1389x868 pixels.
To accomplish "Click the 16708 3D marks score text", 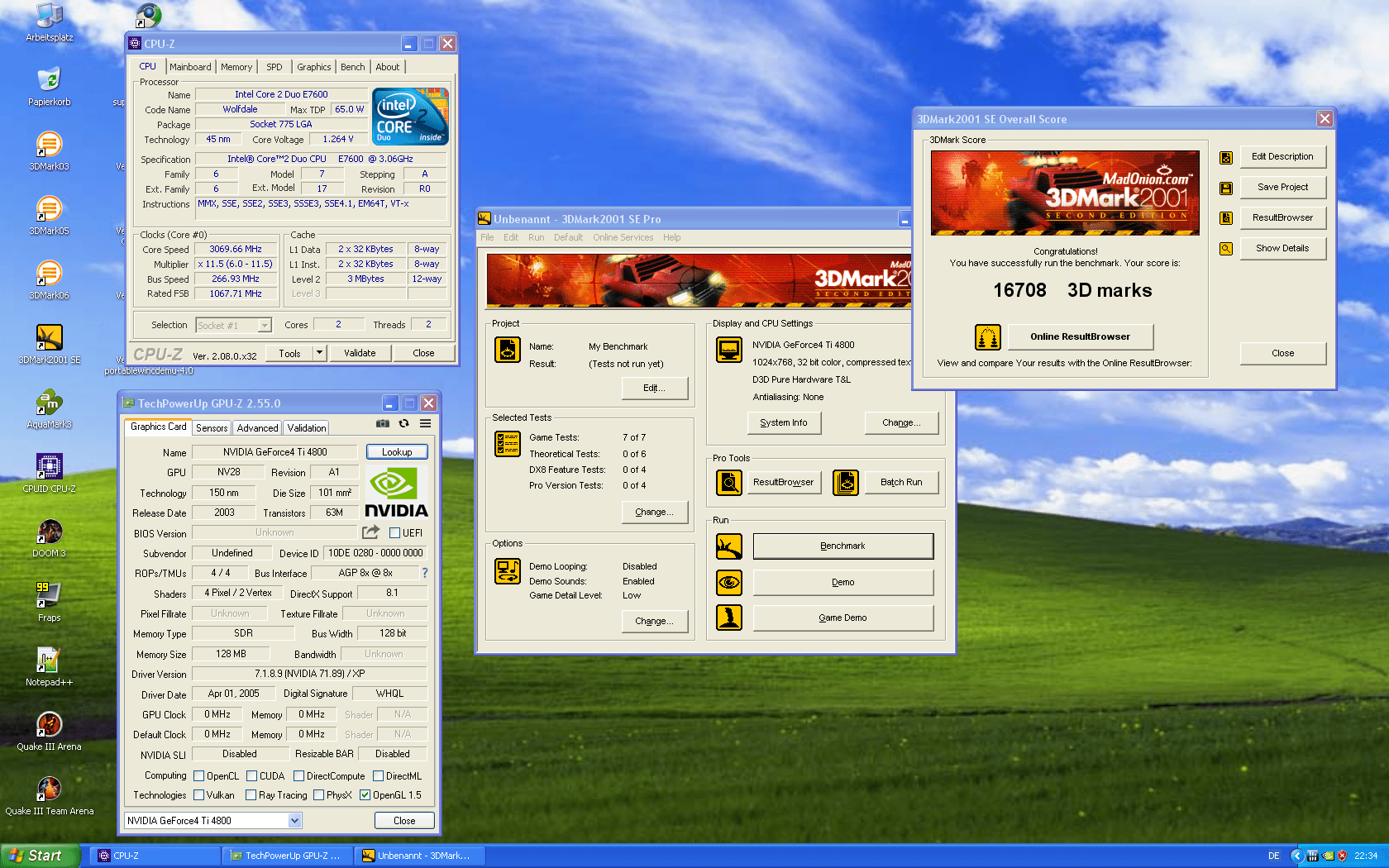I will pos(1072,291).
